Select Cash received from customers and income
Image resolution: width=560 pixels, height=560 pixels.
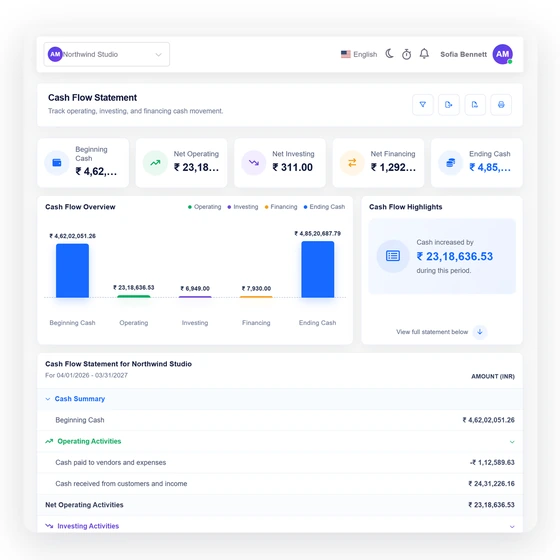(280, 484)
